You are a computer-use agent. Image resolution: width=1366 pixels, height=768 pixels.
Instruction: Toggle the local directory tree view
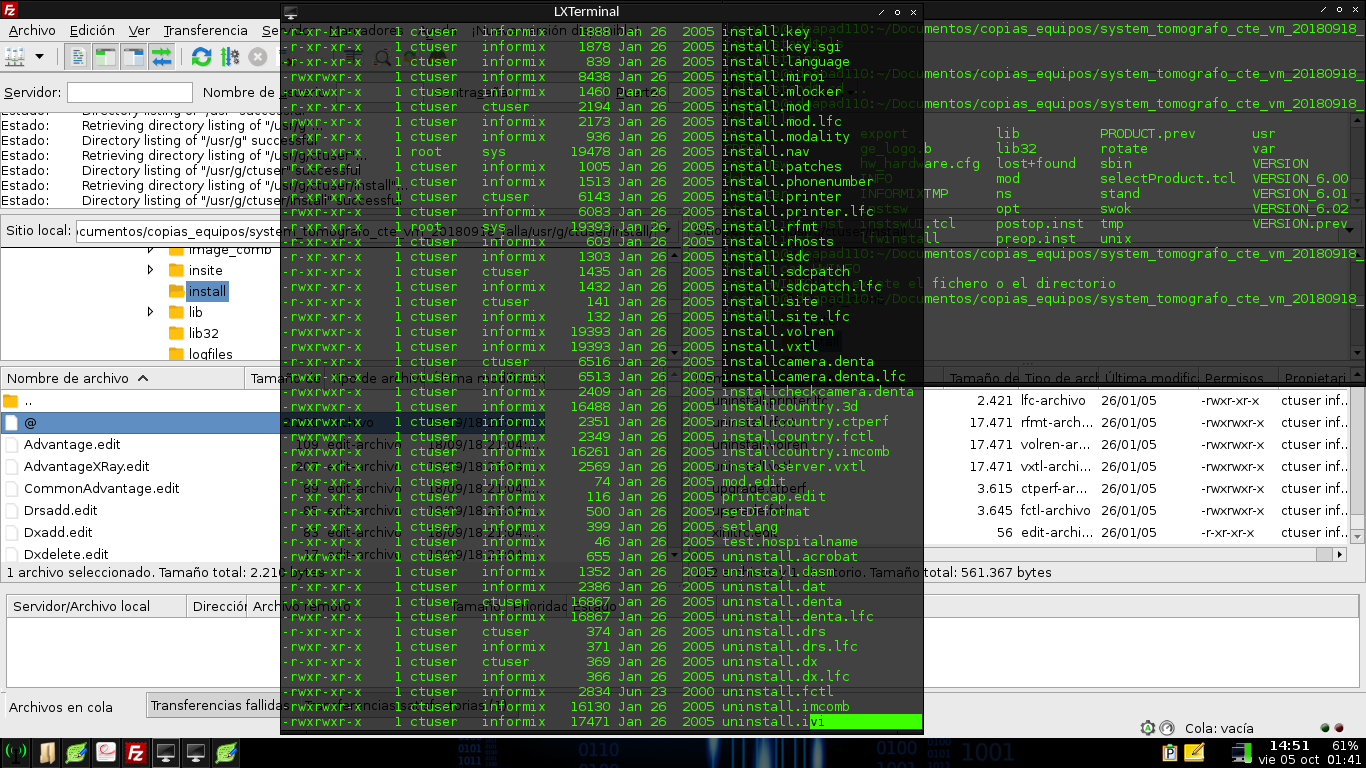(x=105, y=57)
